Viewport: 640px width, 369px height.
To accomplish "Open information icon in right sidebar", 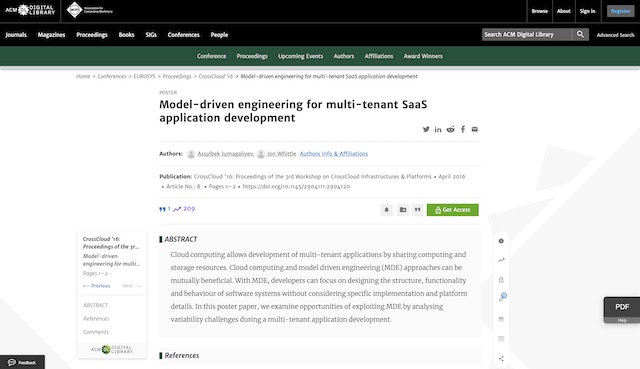I will [501, 241].
